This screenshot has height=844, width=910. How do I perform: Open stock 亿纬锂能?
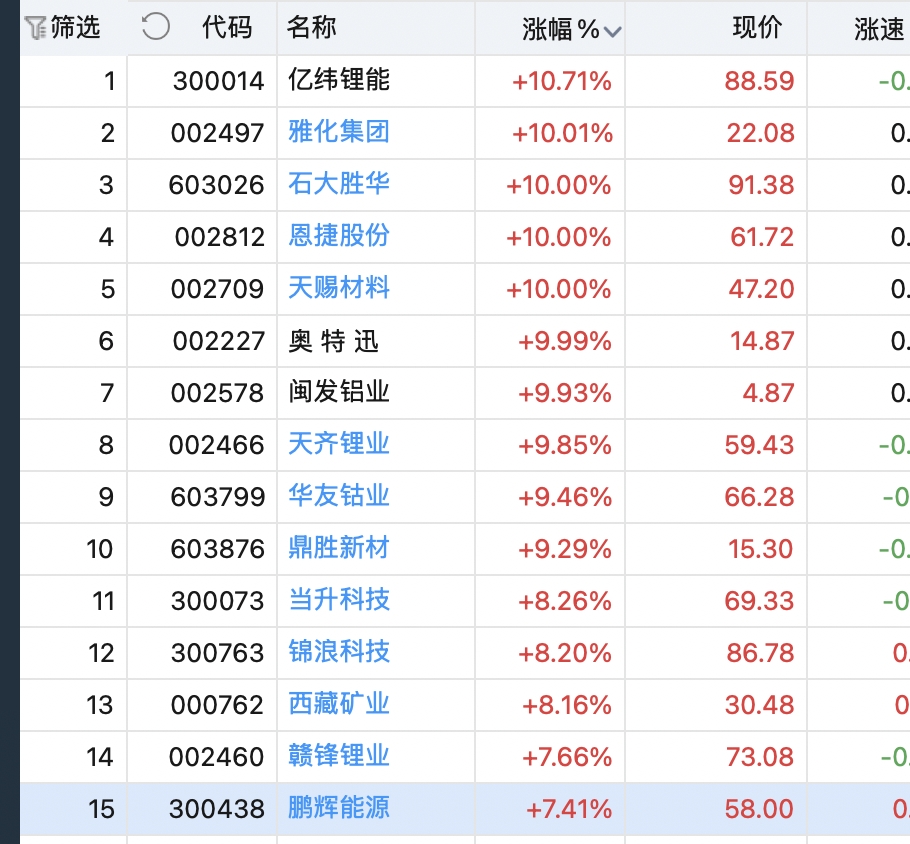point(339,80)
